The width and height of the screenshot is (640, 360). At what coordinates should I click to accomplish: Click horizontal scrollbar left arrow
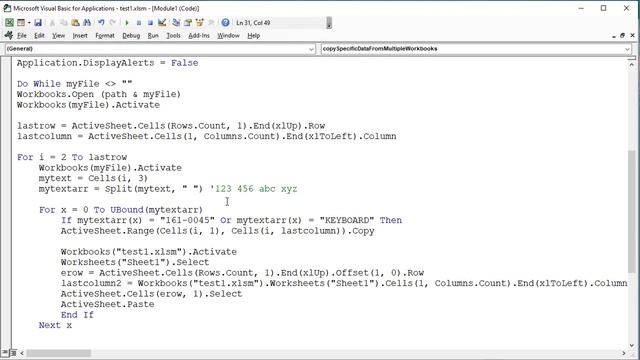click(22, 353)
